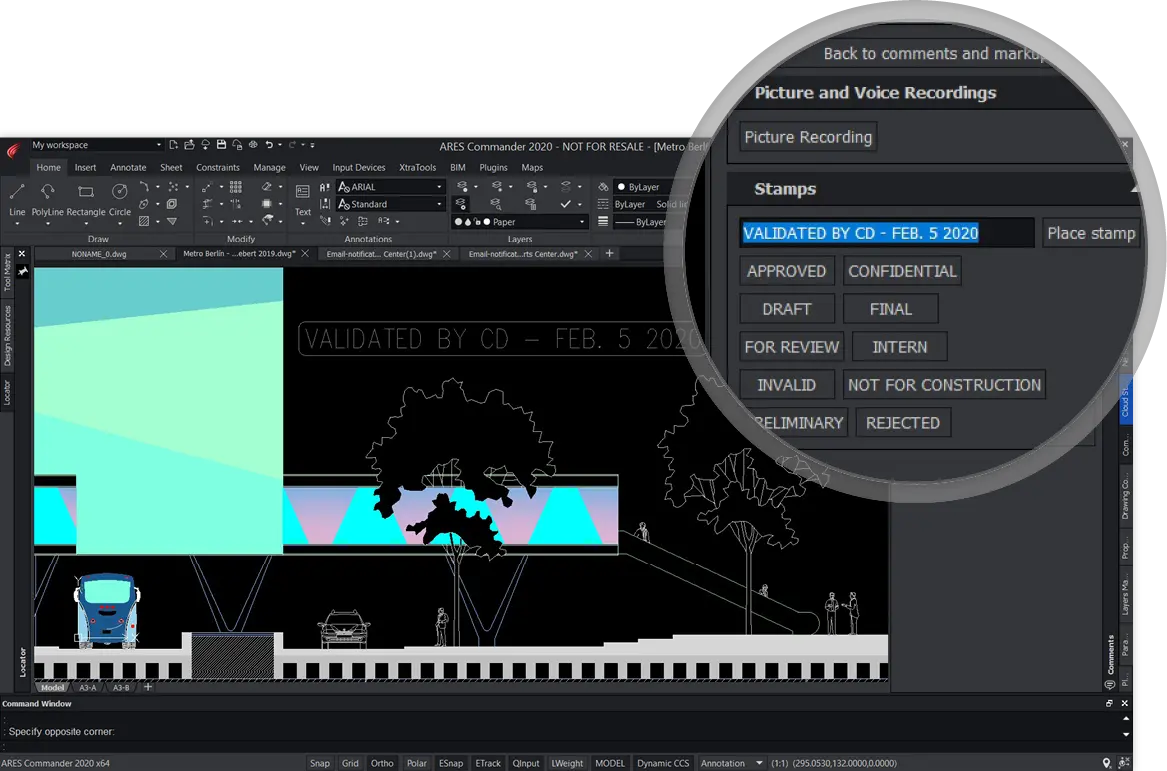
Task: Click the Text annotation tool
Action: tap(303, 199)
